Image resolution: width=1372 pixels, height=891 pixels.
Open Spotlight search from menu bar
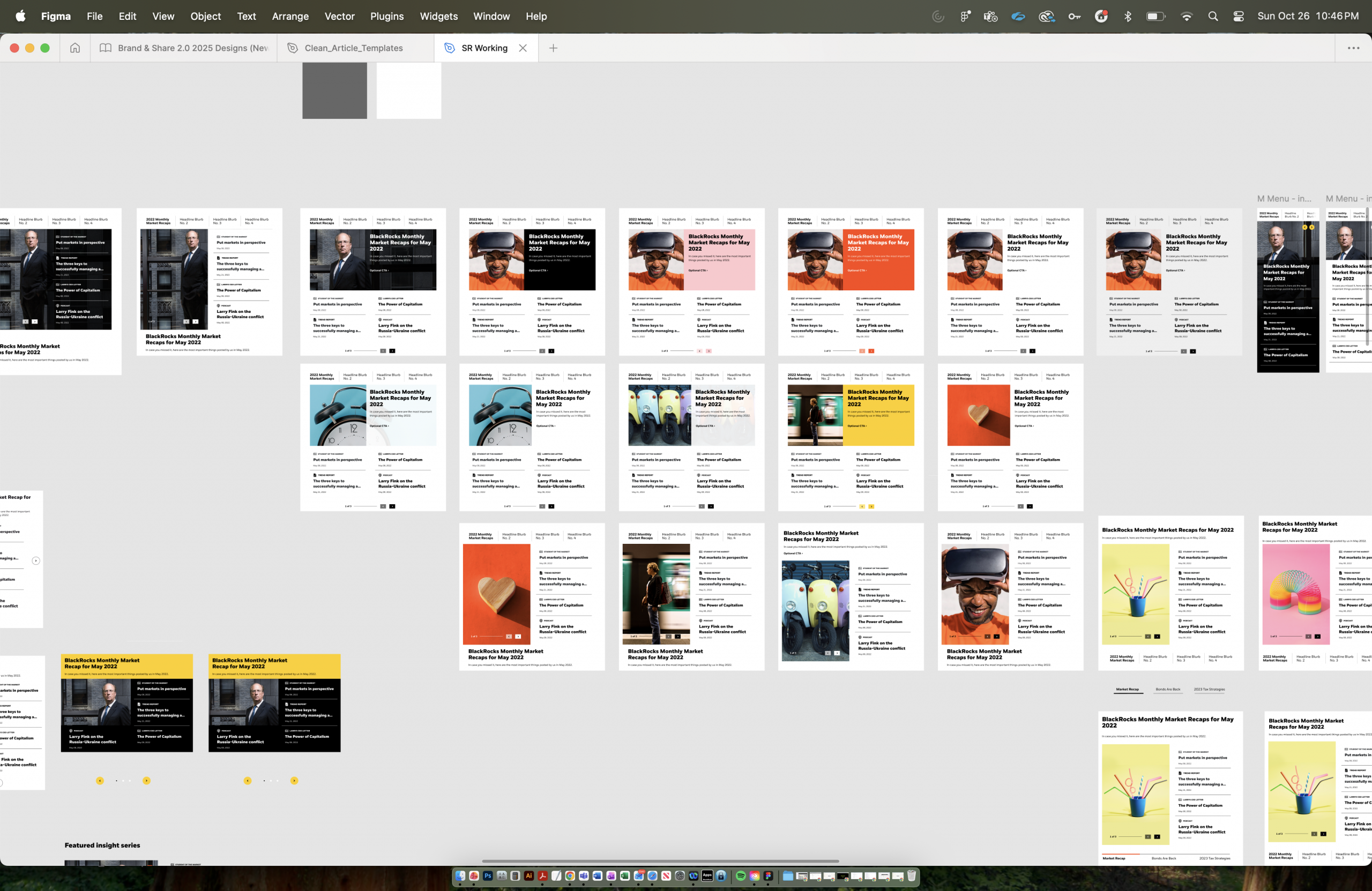click(x=1213, y=16)
